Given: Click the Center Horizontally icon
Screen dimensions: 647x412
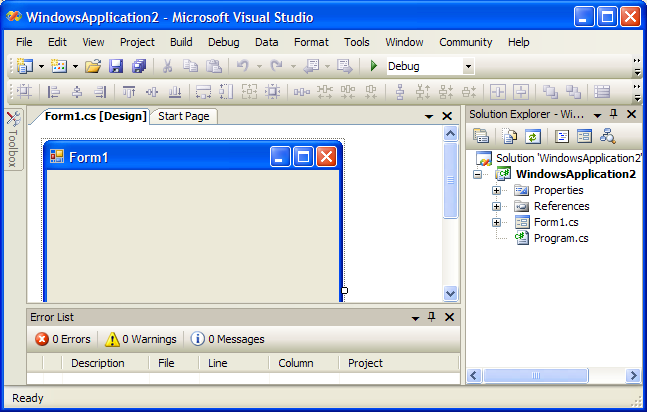Looking at the screenshot, I should 498,92.
